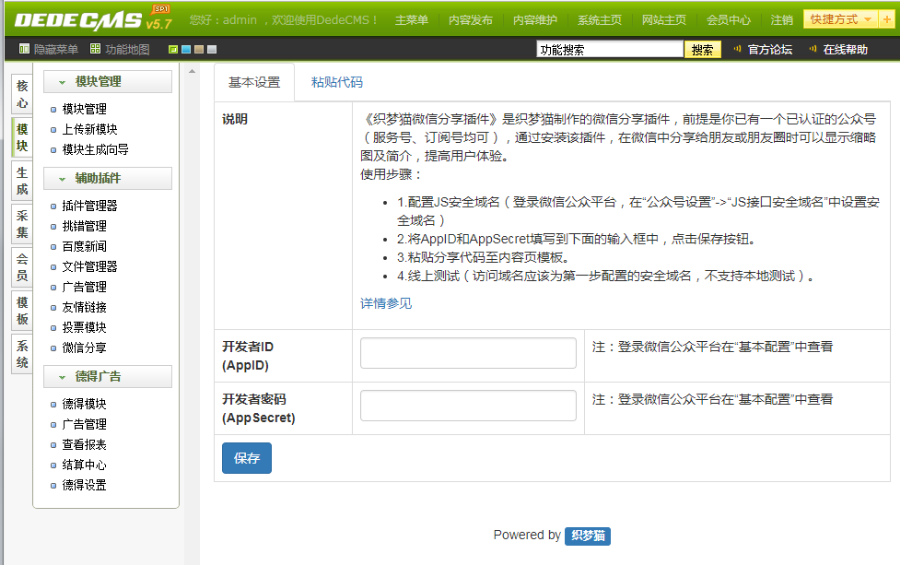Open 广告管理 under 德得广告
The width and height of the screenshot is (900, 565).
(x=84, y=424)
